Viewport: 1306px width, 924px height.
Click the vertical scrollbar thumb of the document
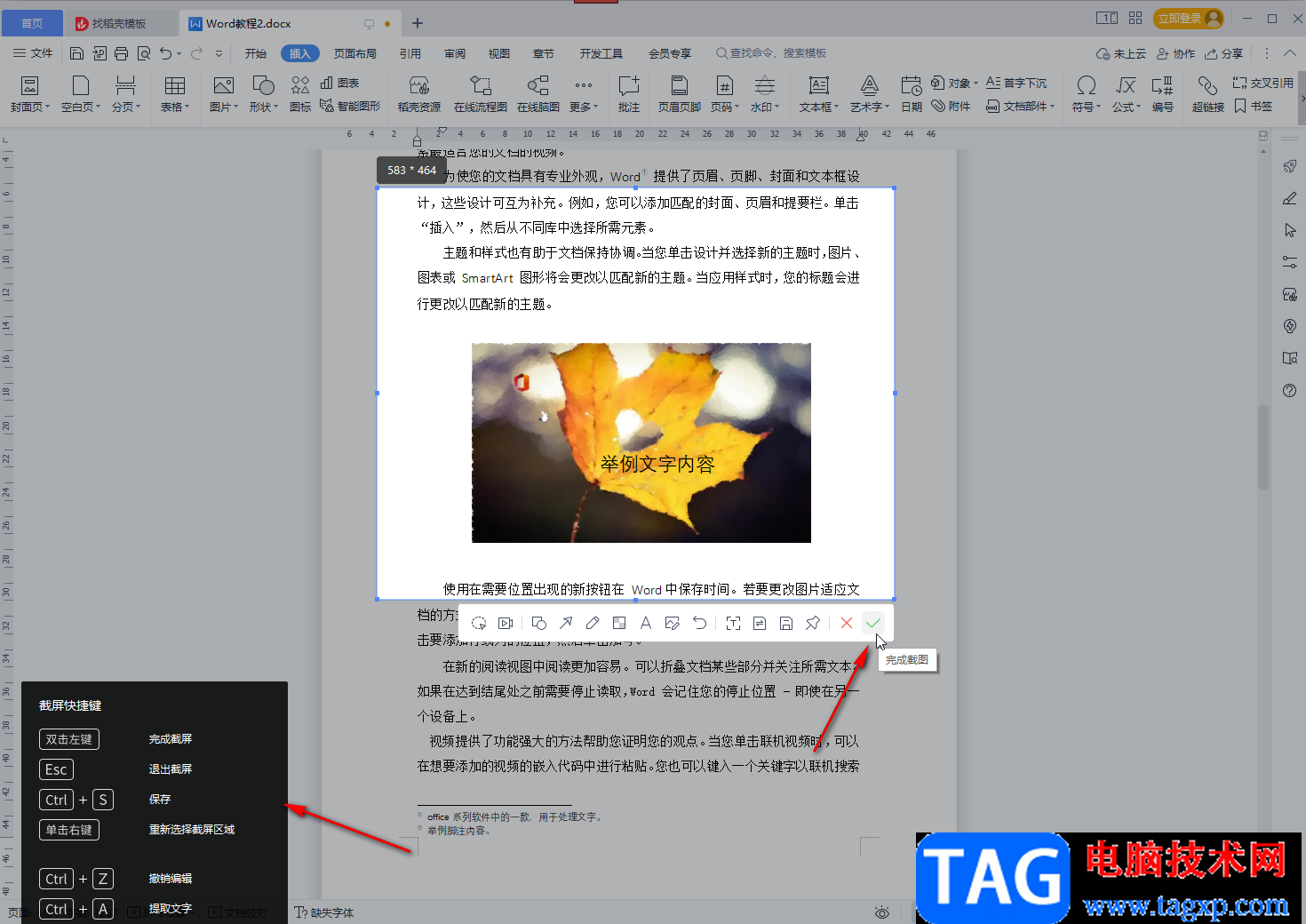1263,447
